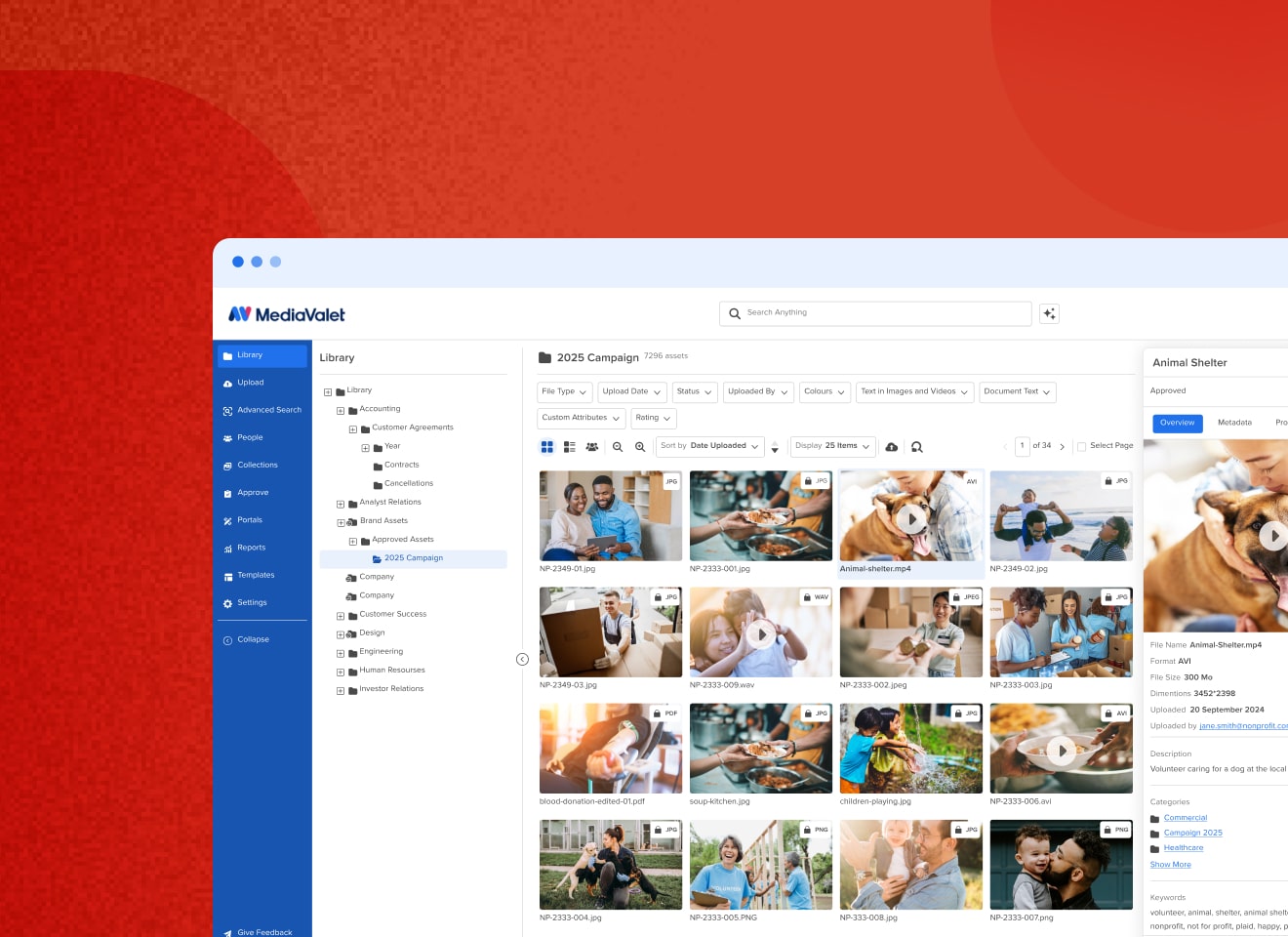
Task: Click Show More under categories
Action: (x=1170, y=865)
